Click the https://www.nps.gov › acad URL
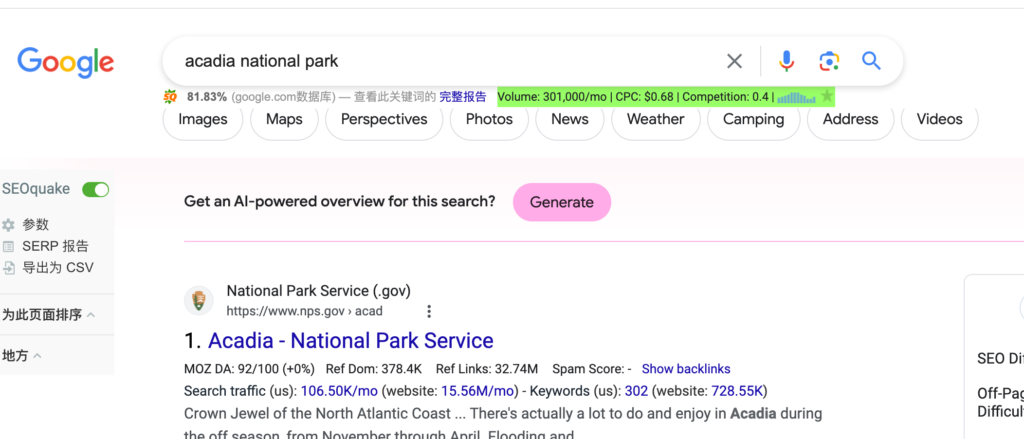Viewport: 1024px width, 439px height. [304, 311]
